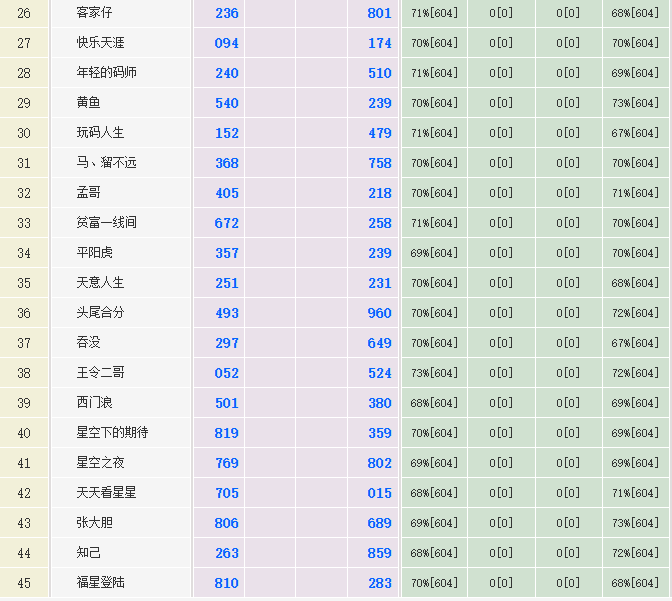672x601 pixels.
Task: Click the 西门浪 name link
Action: [95, 403]
